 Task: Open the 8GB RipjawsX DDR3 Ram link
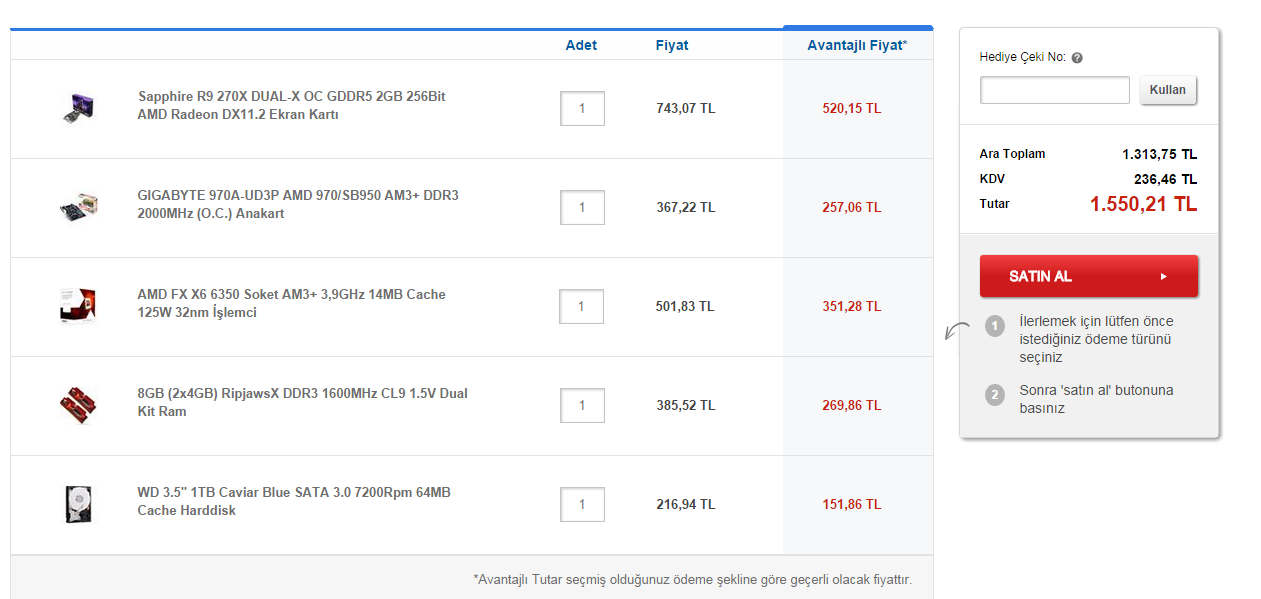(302, 402)
